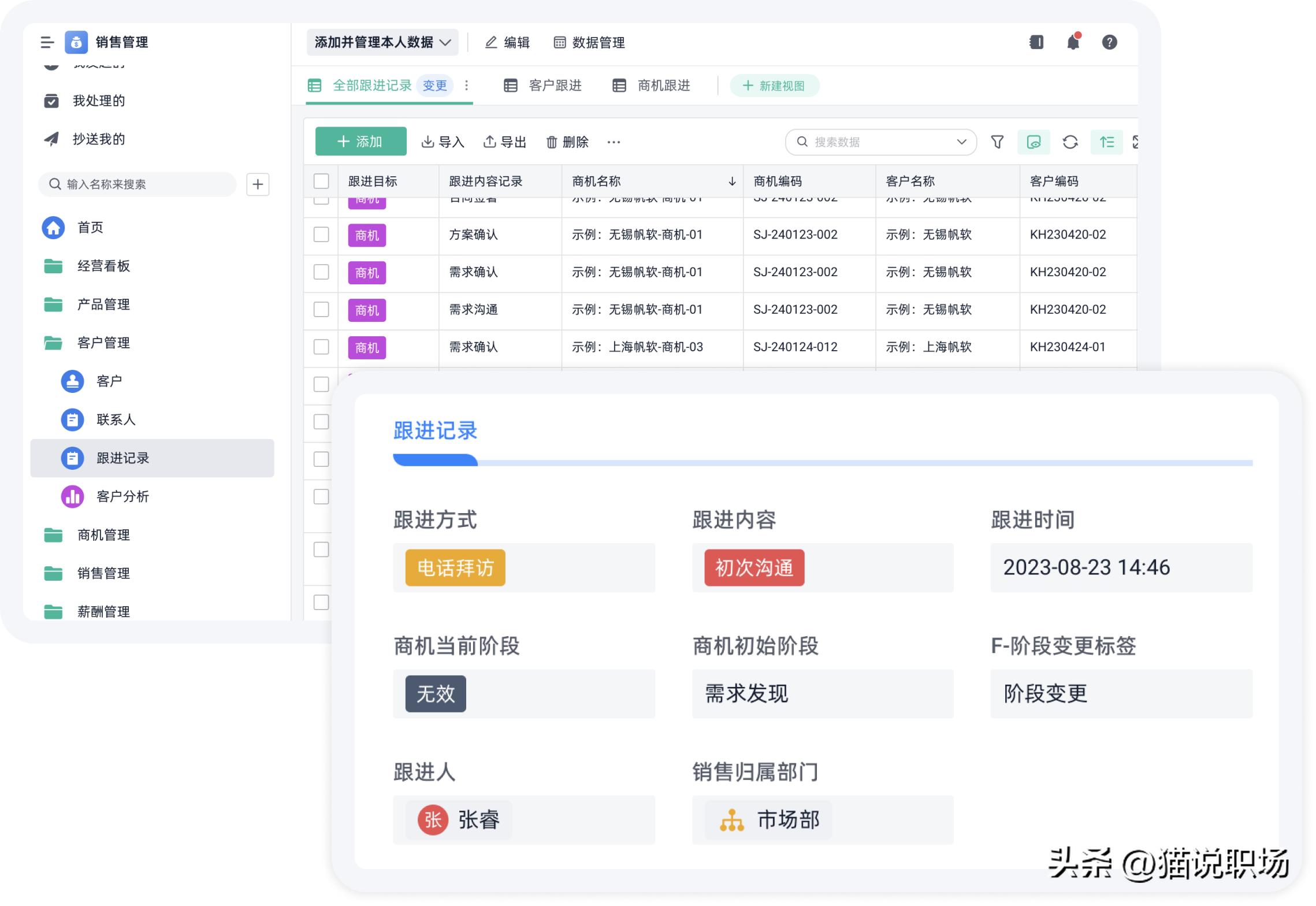Viewport: 1316px width, 906px height.
Task: Select all rows with the header checkbox
Action: pos(321,181)
